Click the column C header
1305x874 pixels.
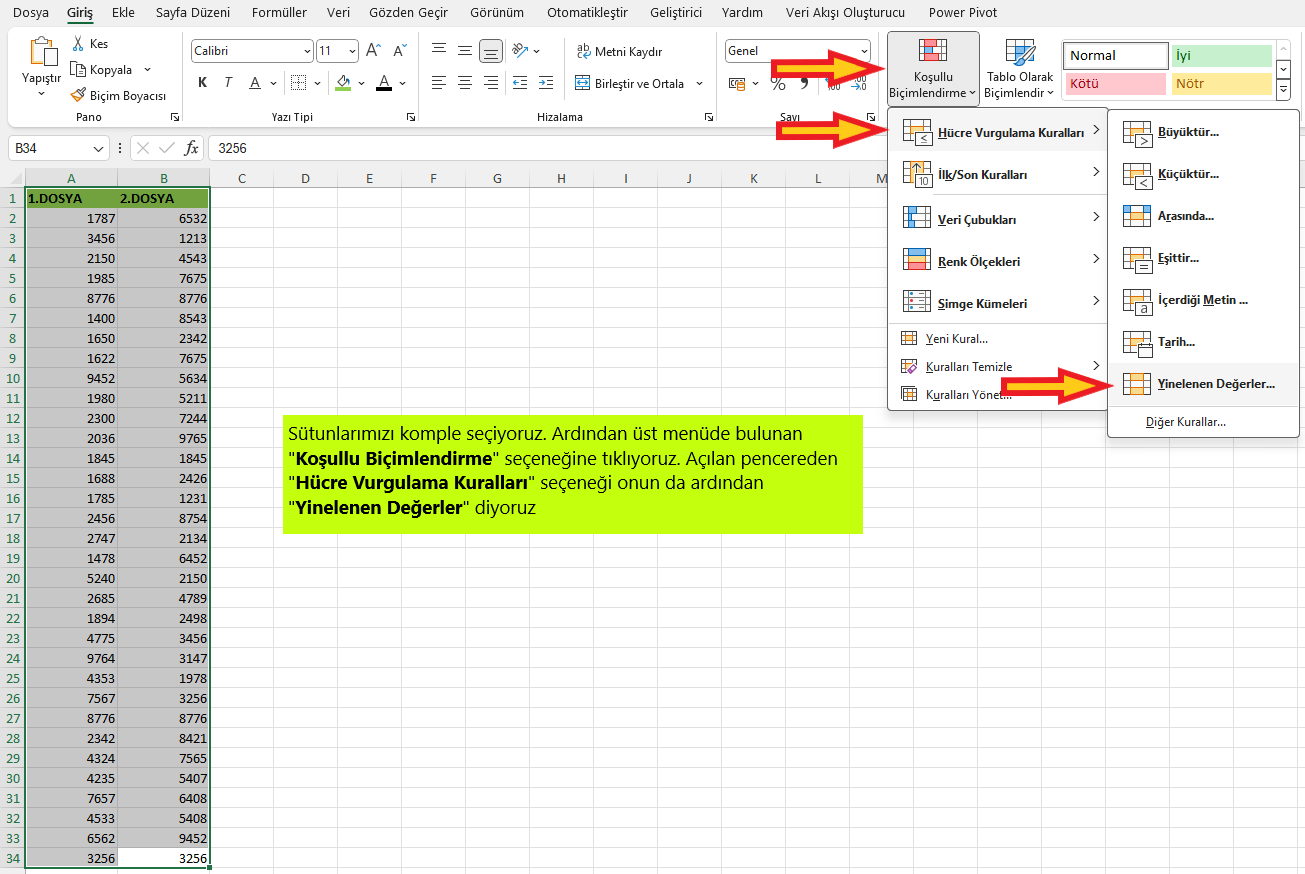[242, 179]
